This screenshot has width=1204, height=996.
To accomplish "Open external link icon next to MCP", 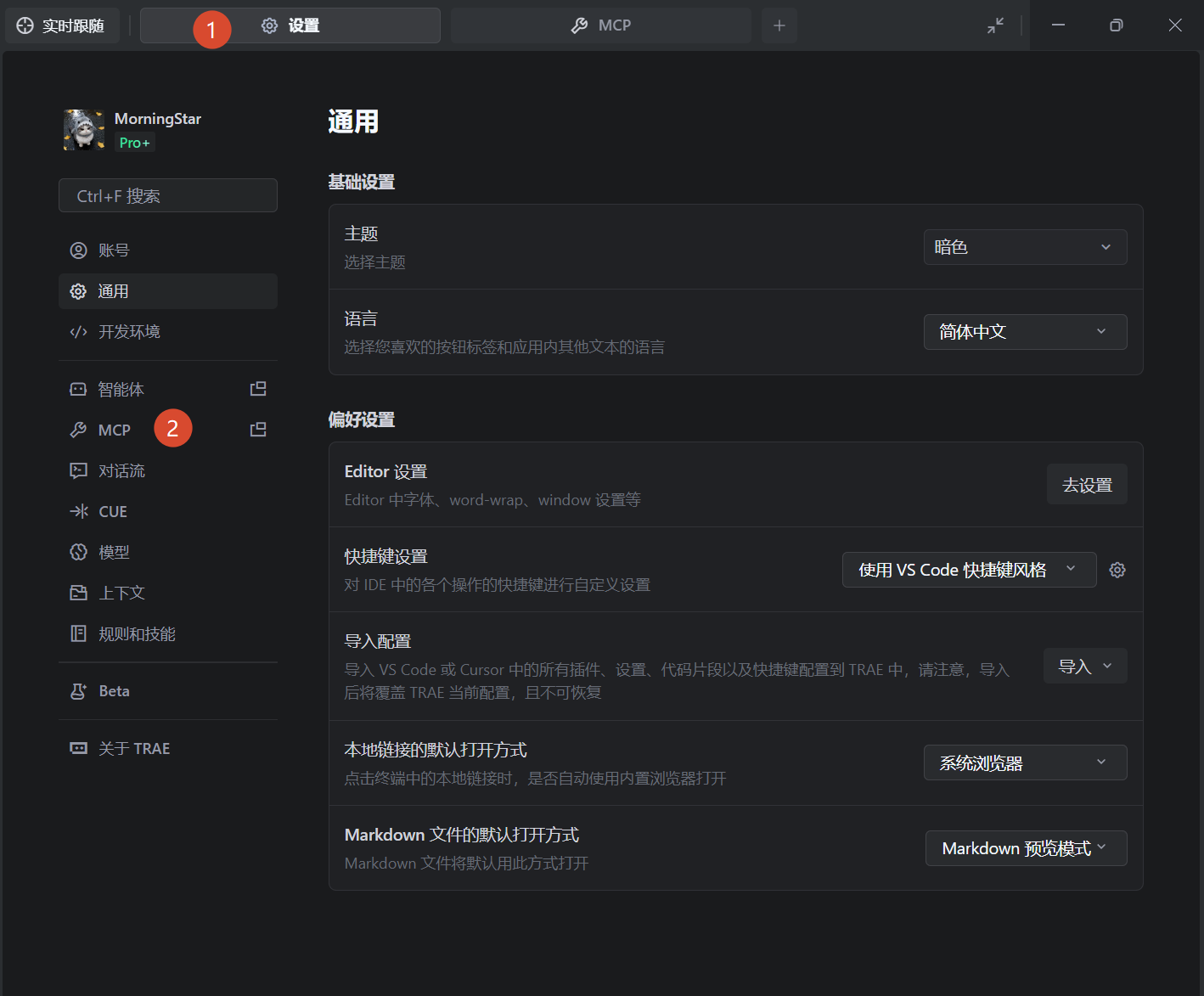I will coord(258,430).
